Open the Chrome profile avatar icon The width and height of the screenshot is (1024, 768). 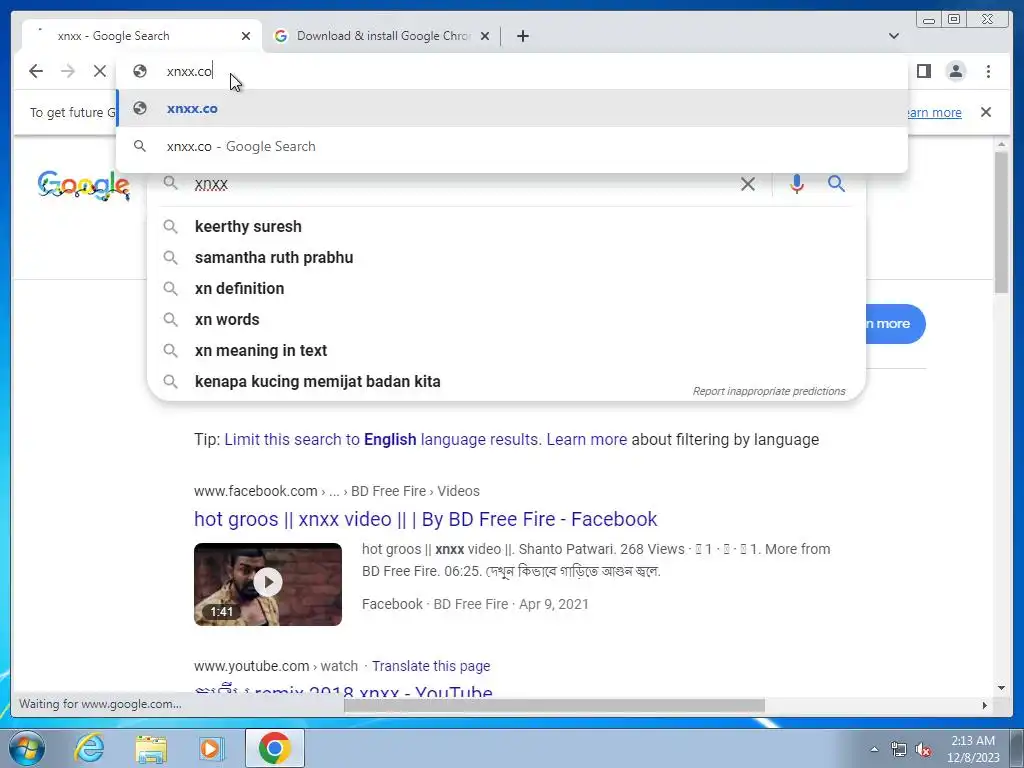pyautogui.click(x=955, y=71)
